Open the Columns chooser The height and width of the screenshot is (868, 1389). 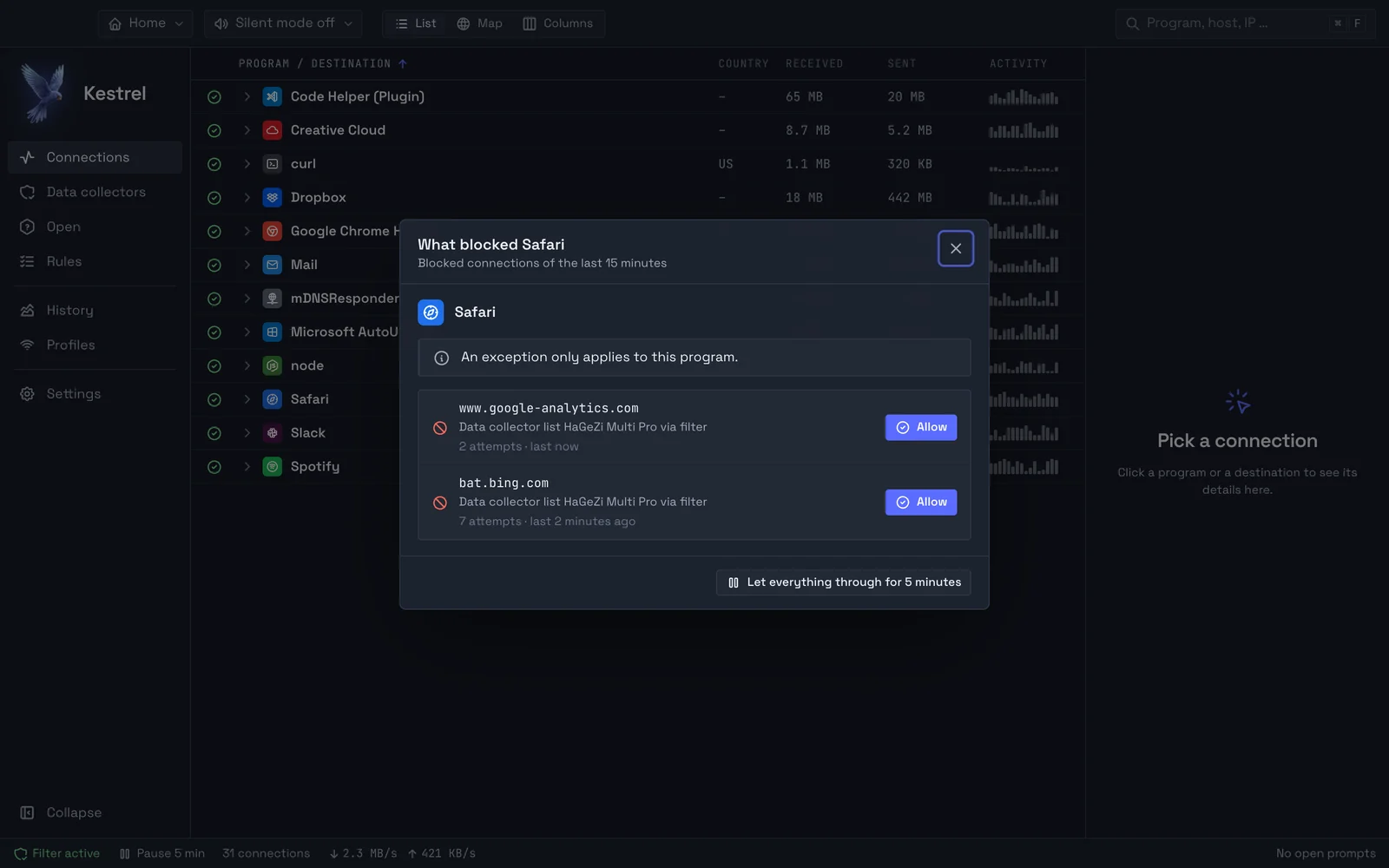pos(558,23)
